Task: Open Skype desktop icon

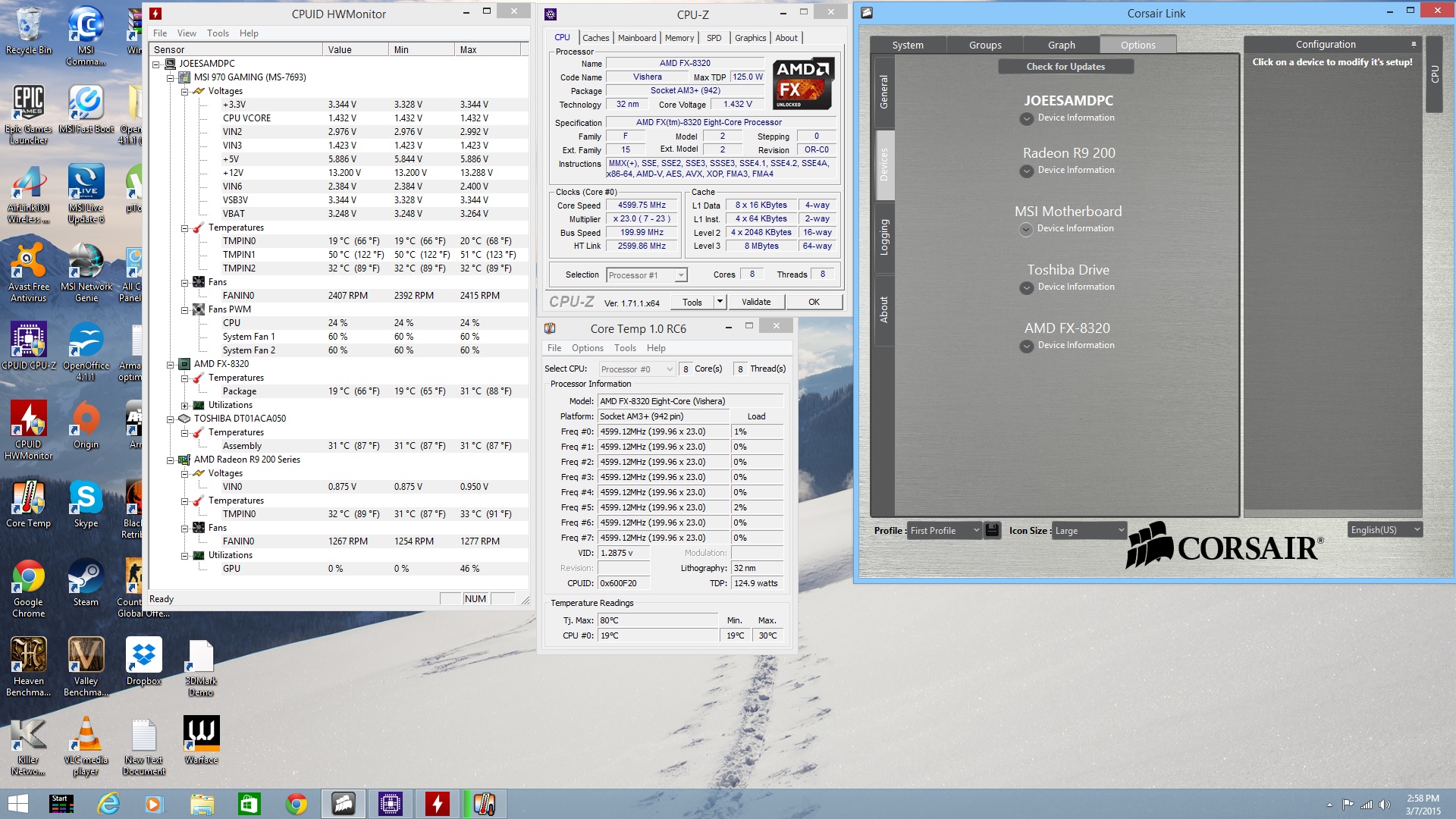Action: pos(86,504)
